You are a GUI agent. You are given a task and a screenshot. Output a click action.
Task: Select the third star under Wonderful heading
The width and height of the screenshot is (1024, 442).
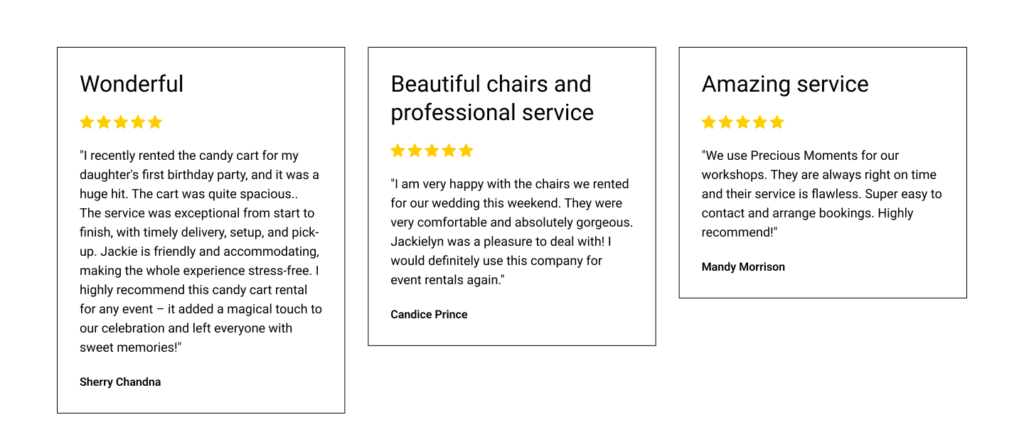pos(121,122)
